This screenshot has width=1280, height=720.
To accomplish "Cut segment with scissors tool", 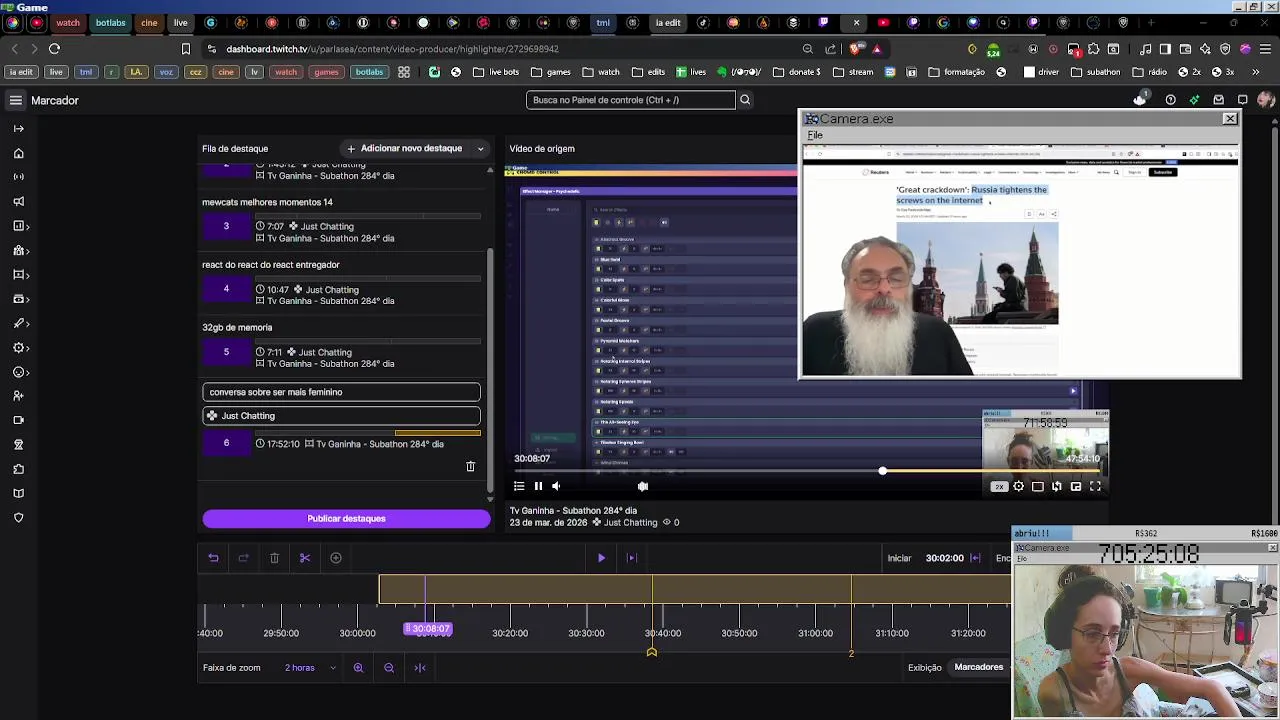I will [x=305, y=558].
